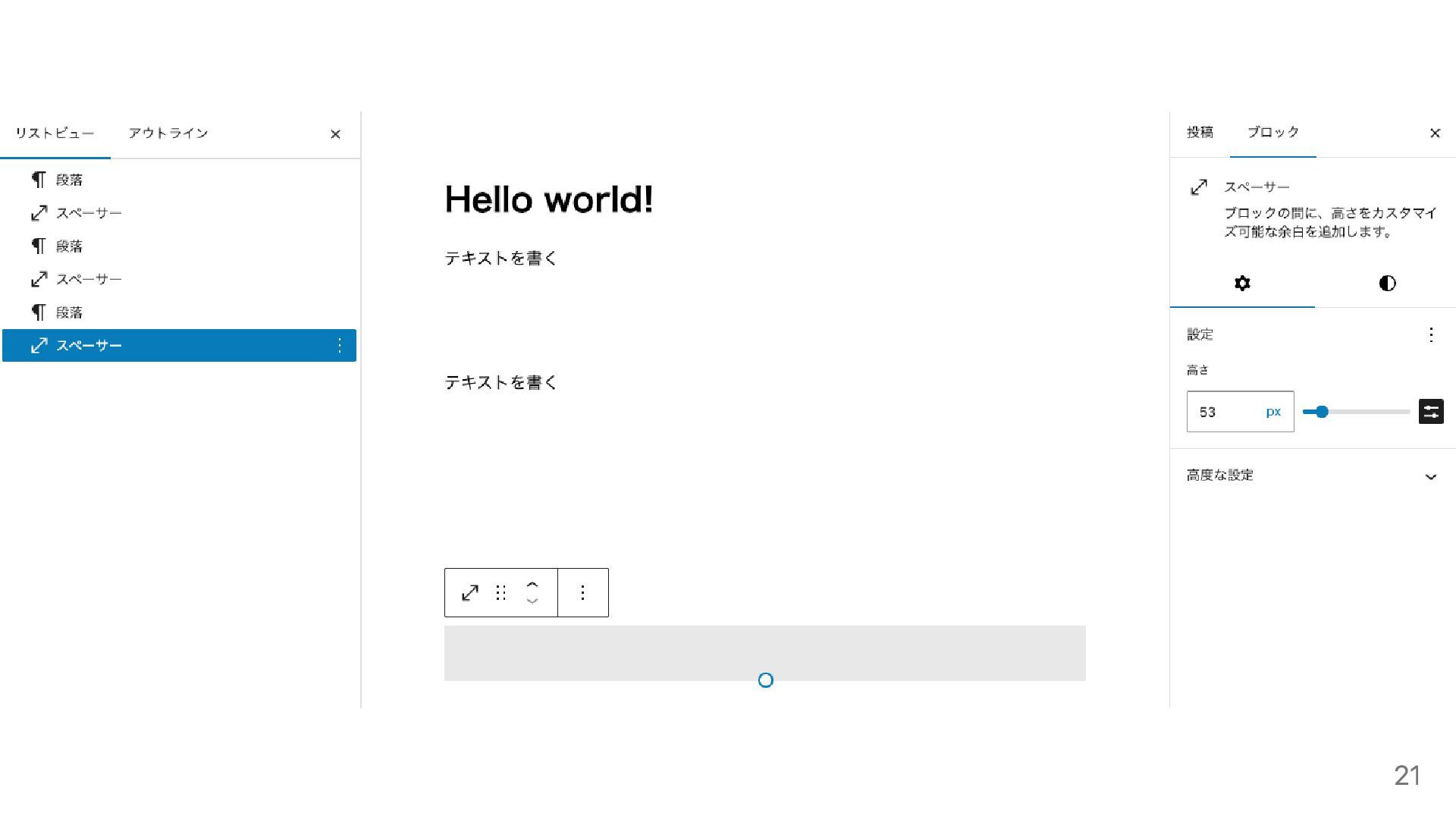
Task: Click the ブロック tab
Action: [1272, 133]
